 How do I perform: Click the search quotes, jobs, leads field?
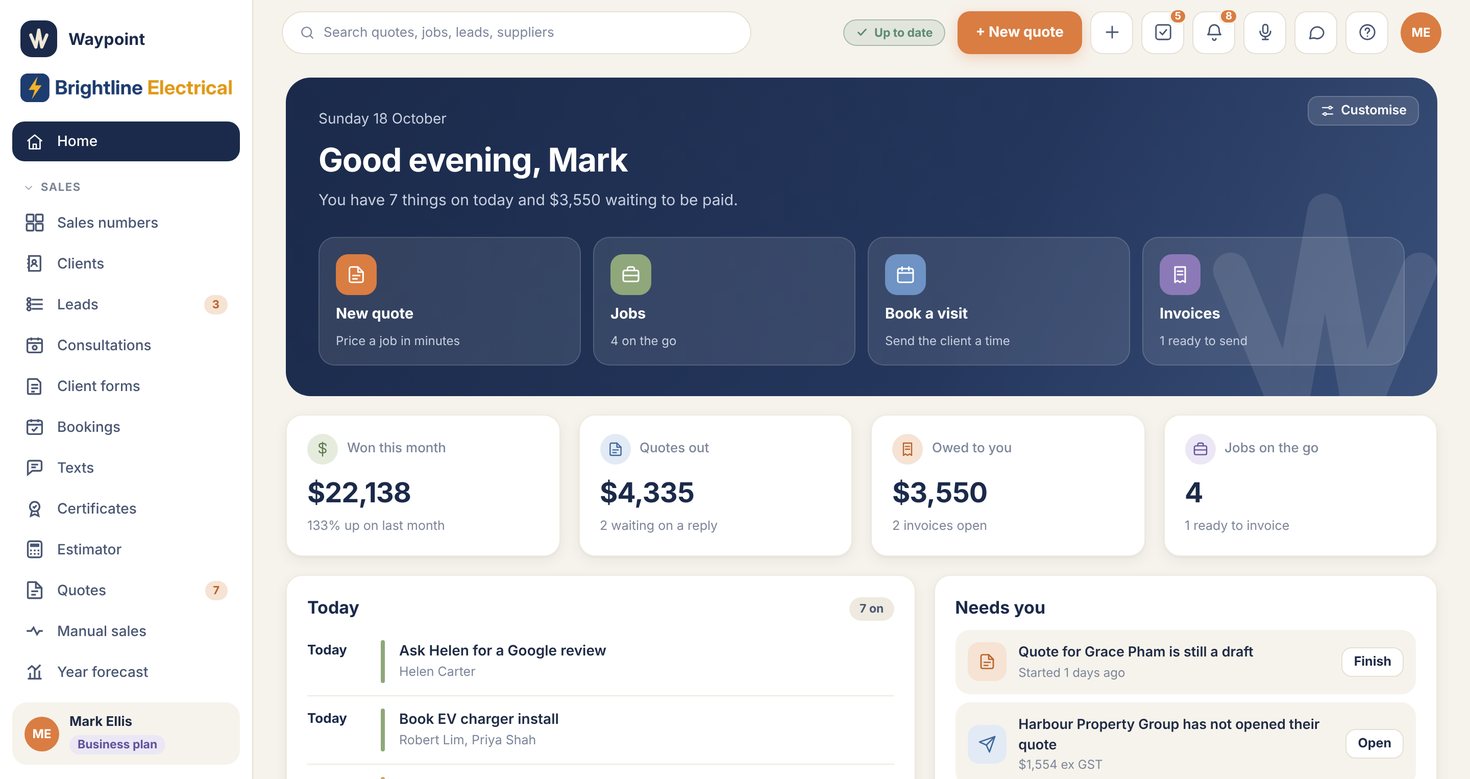click(x=516, y=32)
